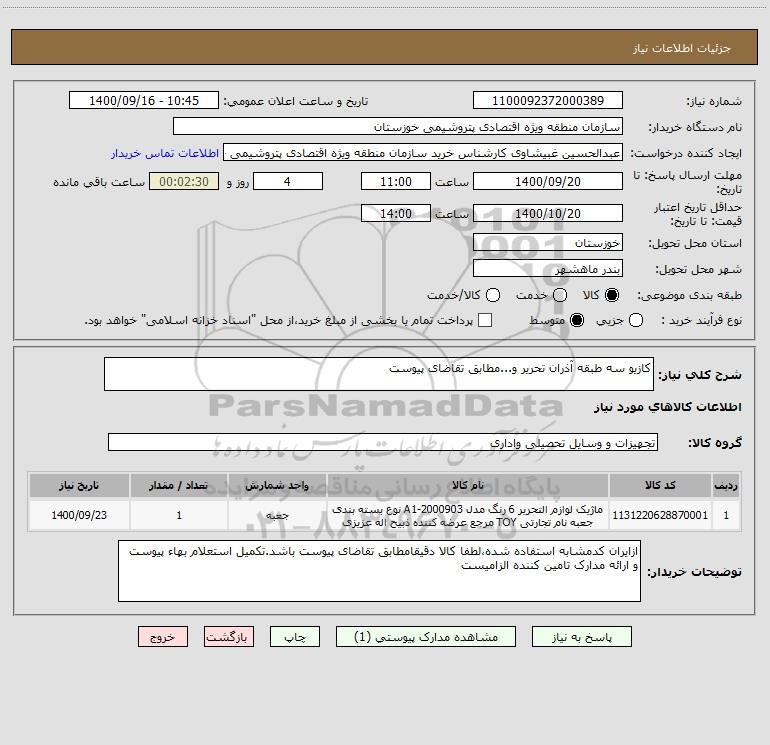Click the announcement date field 1400/09/16 - 10:45
Viewport: 770px width, 745px height.
144,100
